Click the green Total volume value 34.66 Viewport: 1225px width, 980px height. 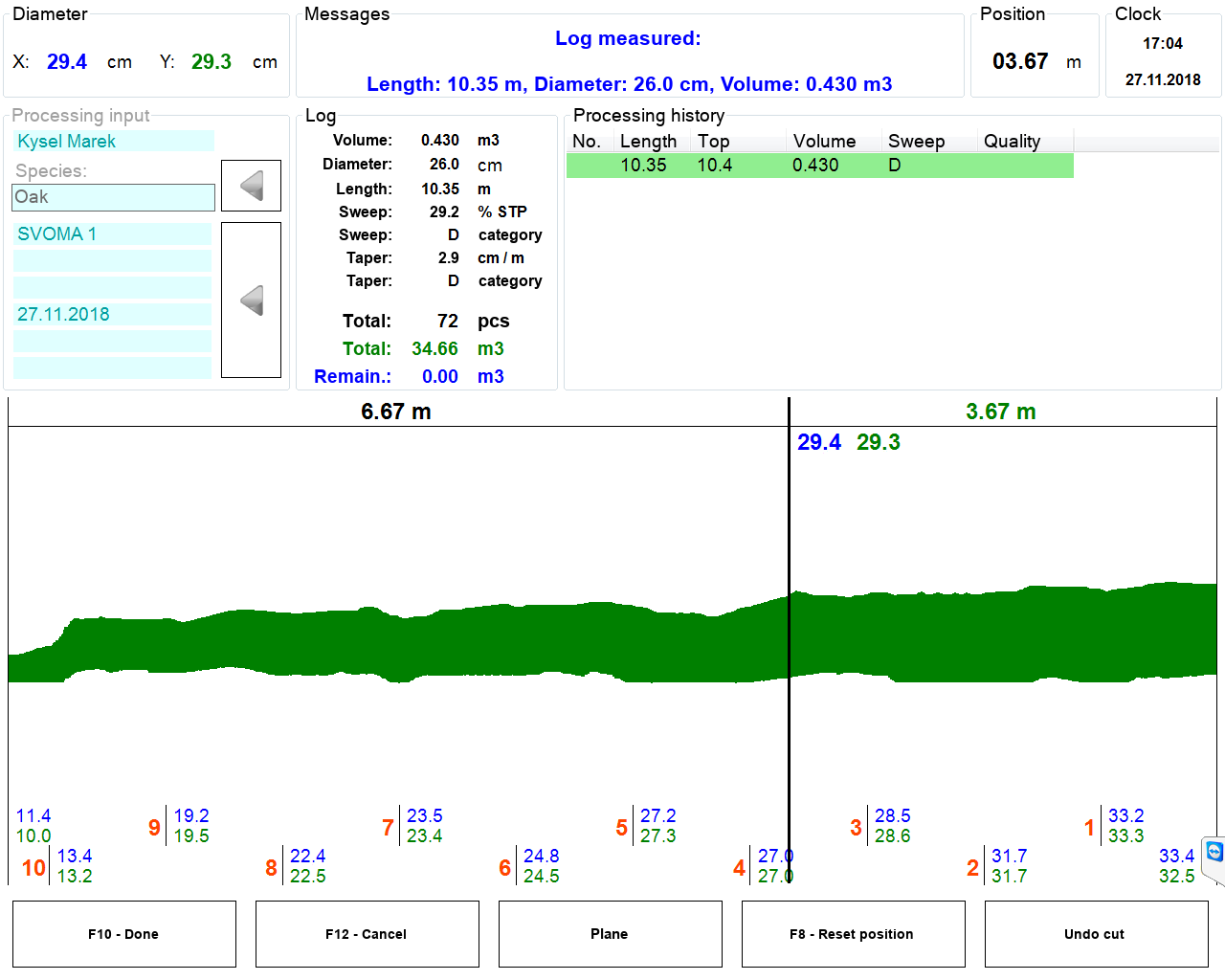(x=434, y=349)
